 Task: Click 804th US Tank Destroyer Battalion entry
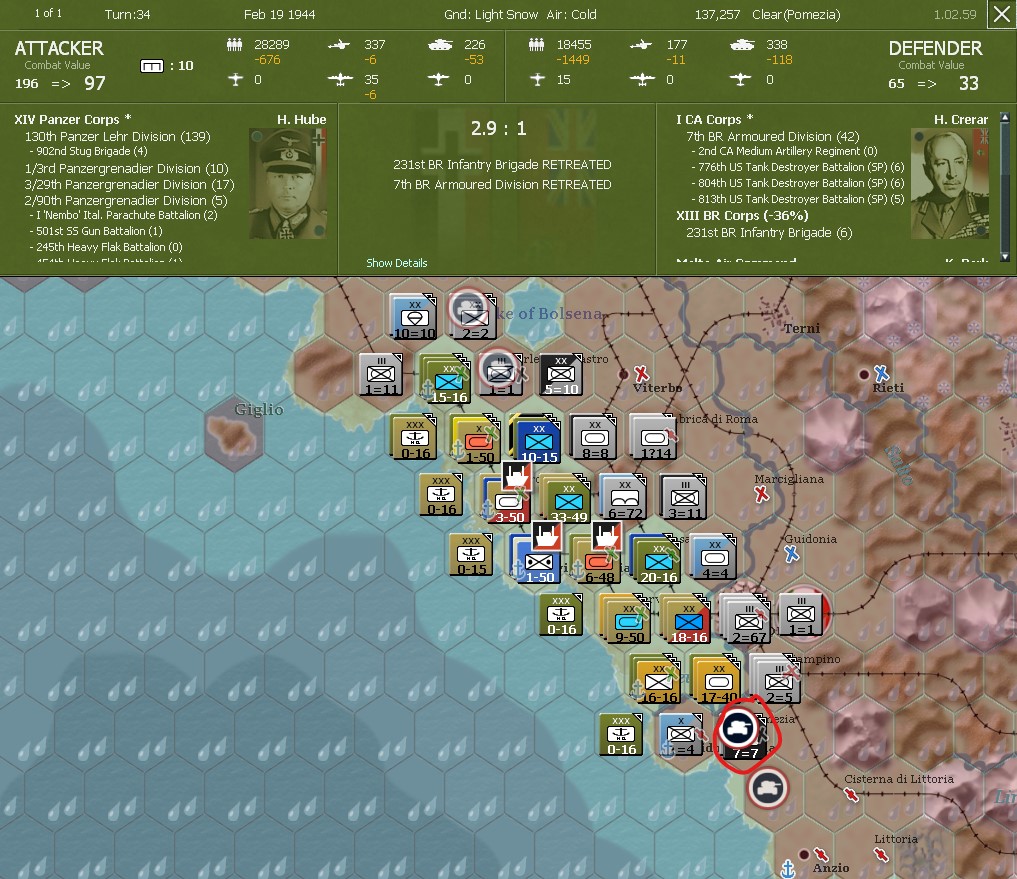pyautogui.click(x=798, y=183)
